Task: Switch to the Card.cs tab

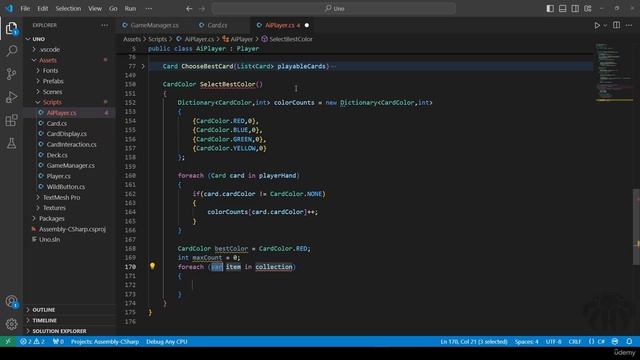Action: pyautogui.click(x=216, y=25)
